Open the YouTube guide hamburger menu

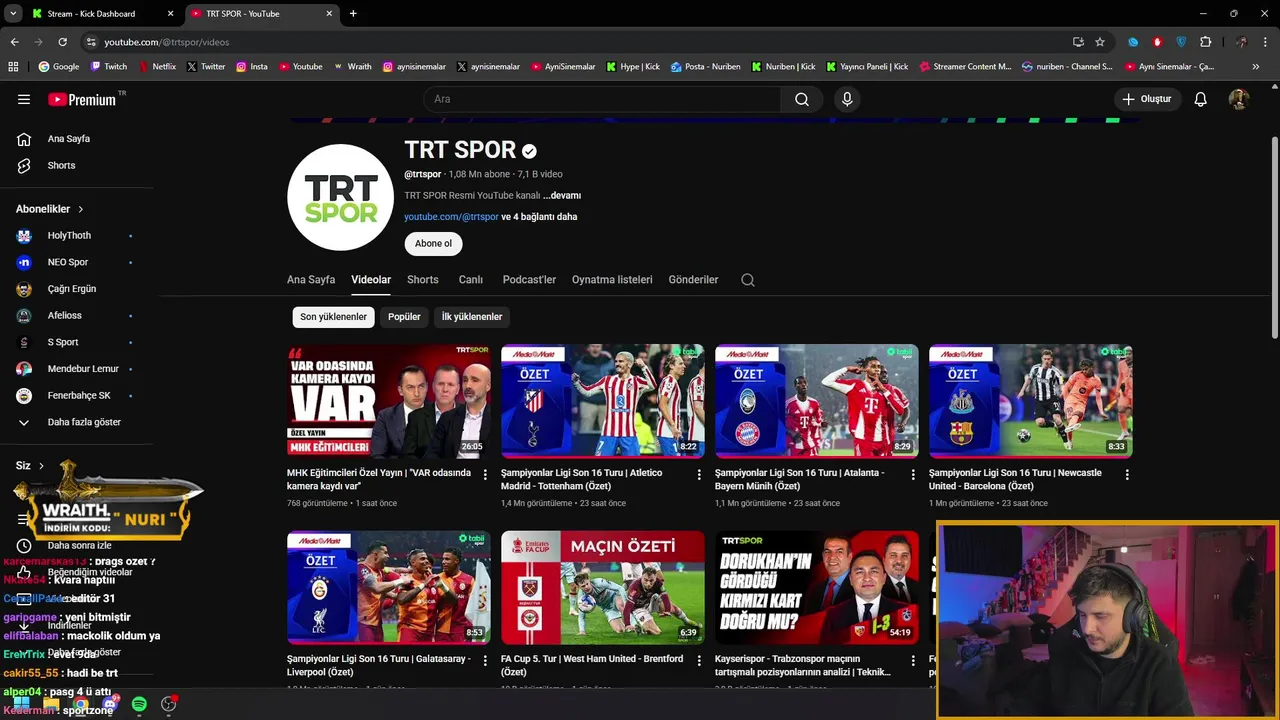pyautogui.click(x=24, y=99)
